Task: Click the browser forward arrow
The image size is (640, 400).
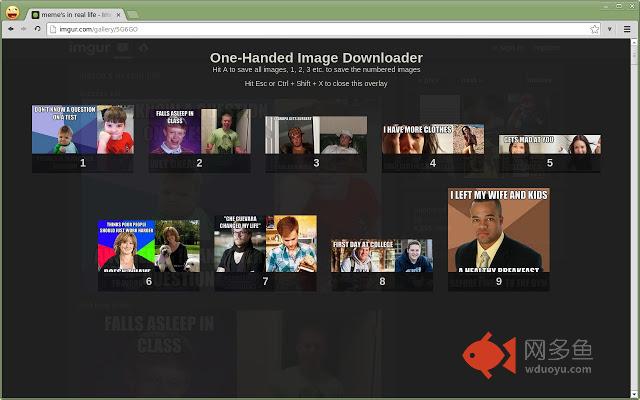Action: [x=24, y=29]
